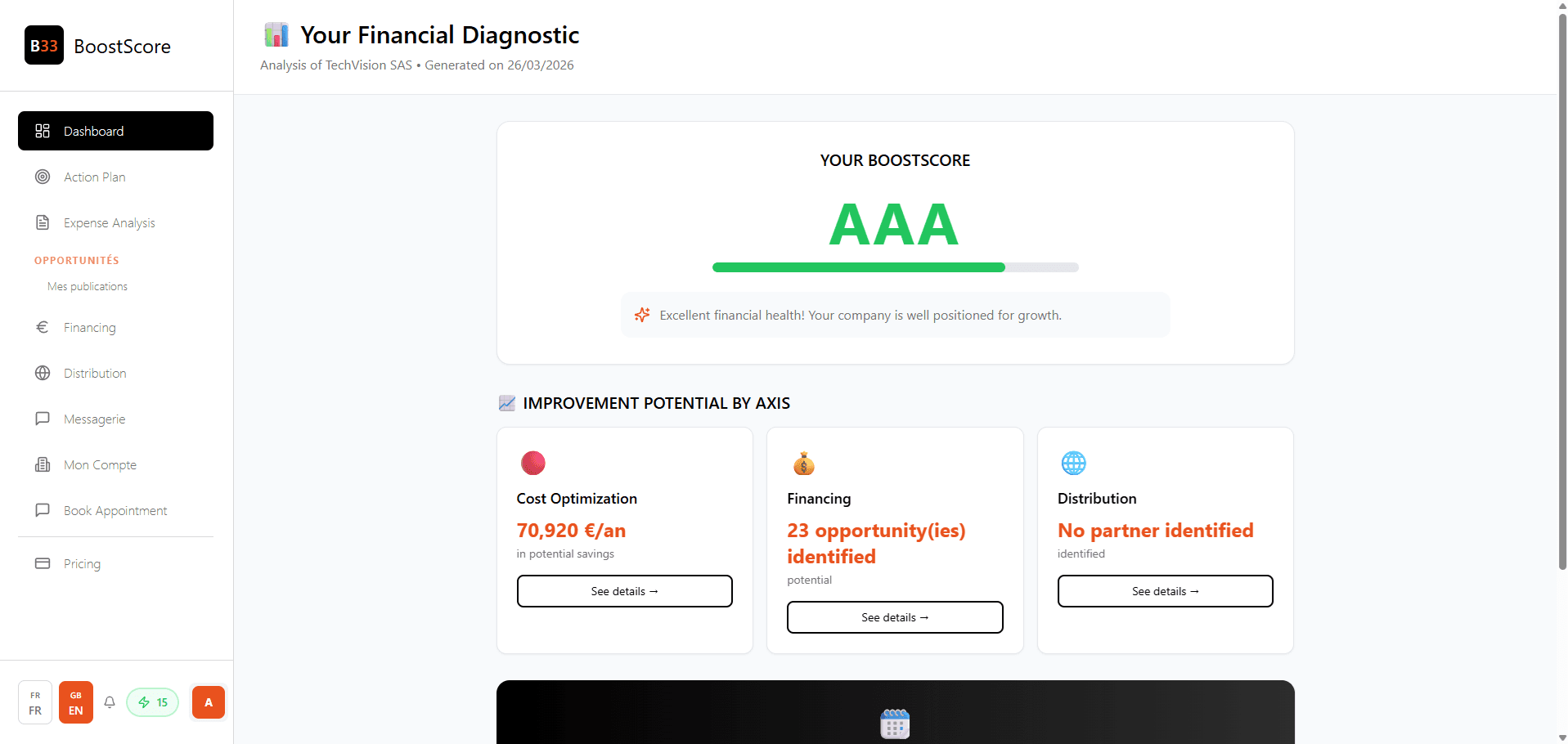Click the Mon Compte building icon
The height and width of the screenshot is (744, 1568).
[x=43, y=464]
